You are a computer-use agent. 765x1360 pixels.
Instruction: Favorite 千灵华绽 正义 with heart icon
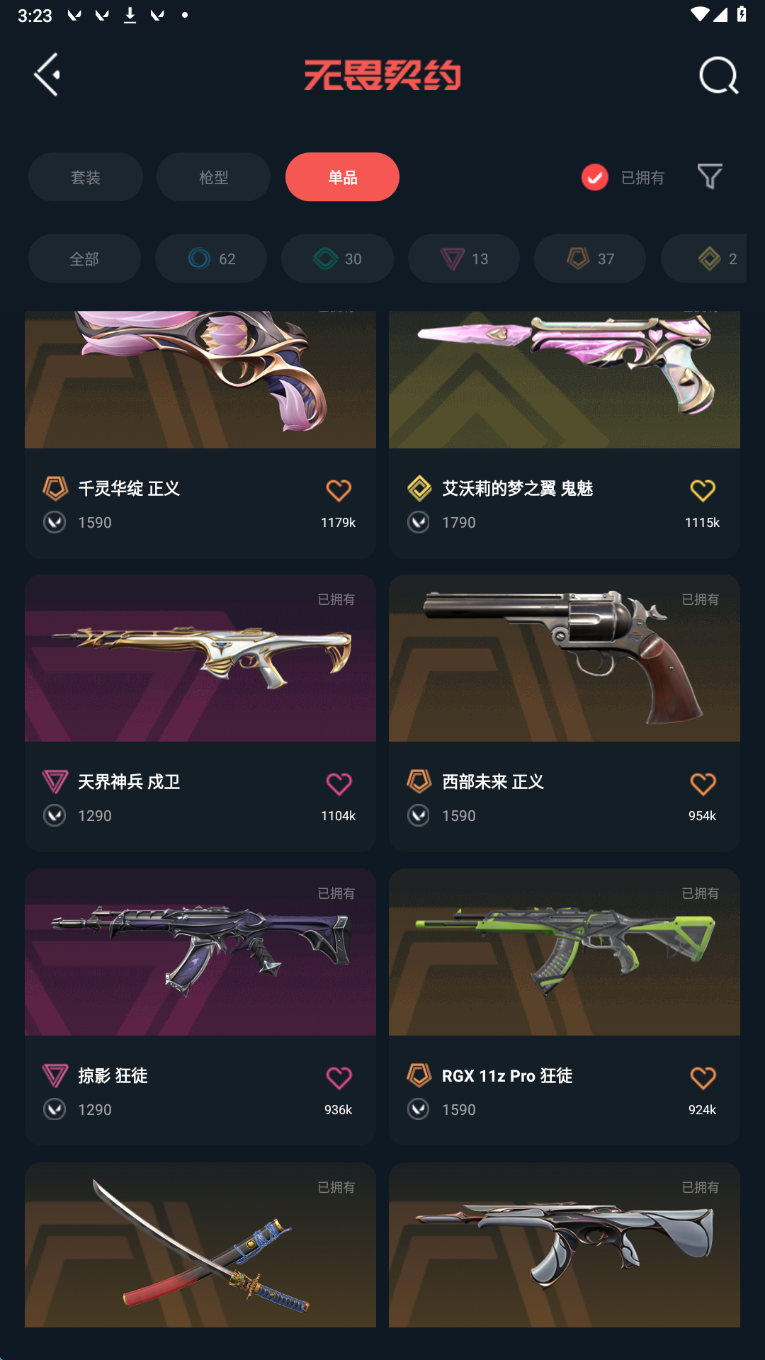point(339,490)
